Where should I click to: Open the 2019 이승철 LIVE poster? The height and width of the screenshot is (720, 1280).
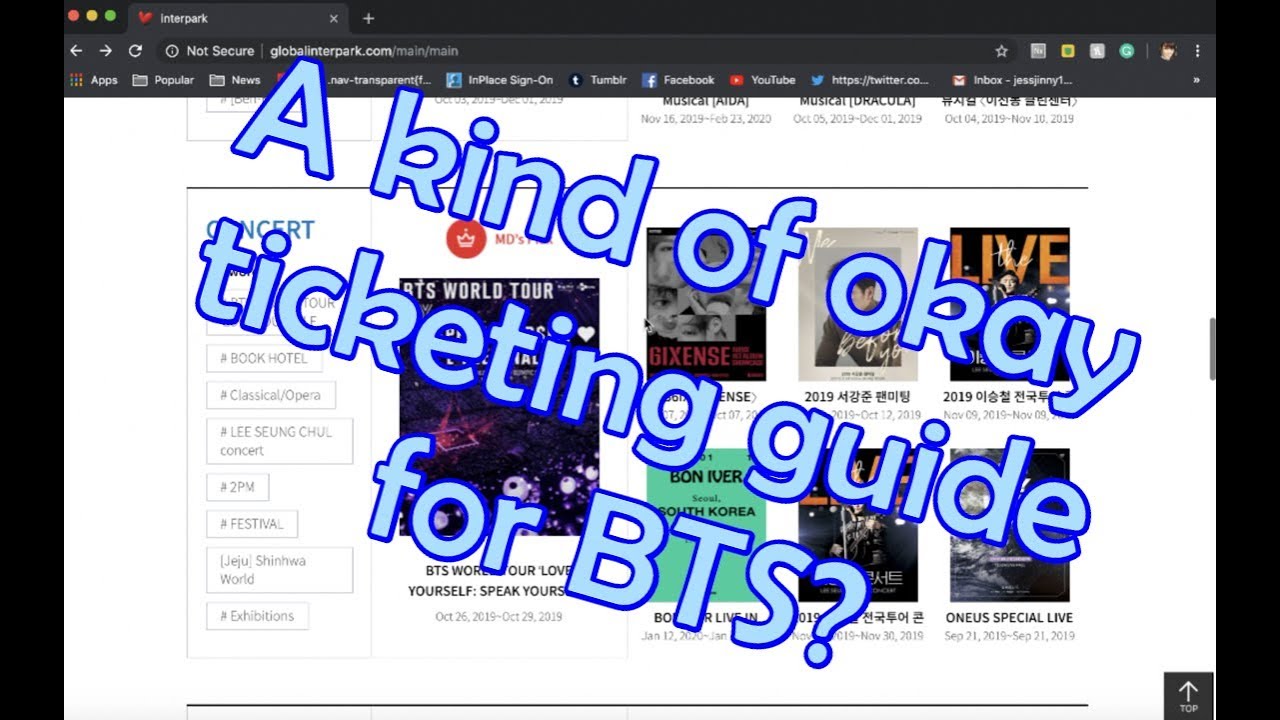coord(1010,304)
